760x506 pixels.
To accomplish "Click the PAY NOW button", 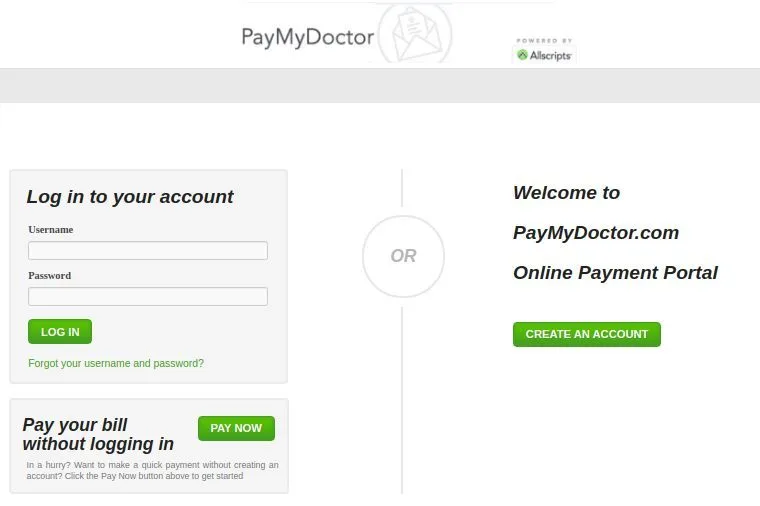I will point(236,428).
